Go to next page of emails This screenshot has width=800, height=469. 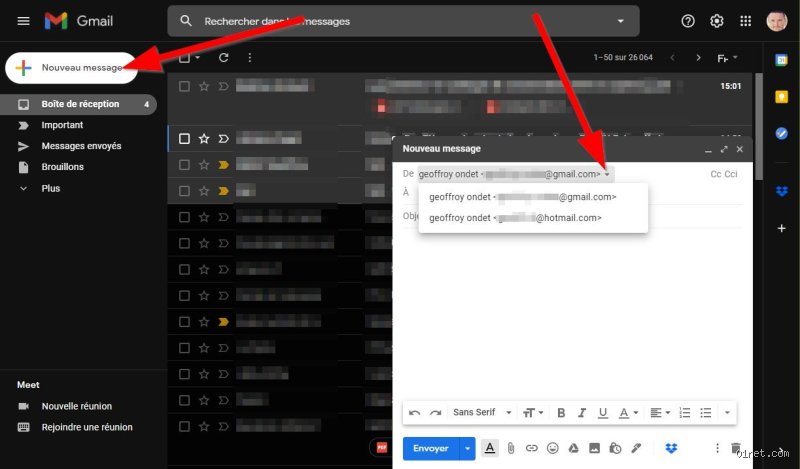tap(698, 58)
